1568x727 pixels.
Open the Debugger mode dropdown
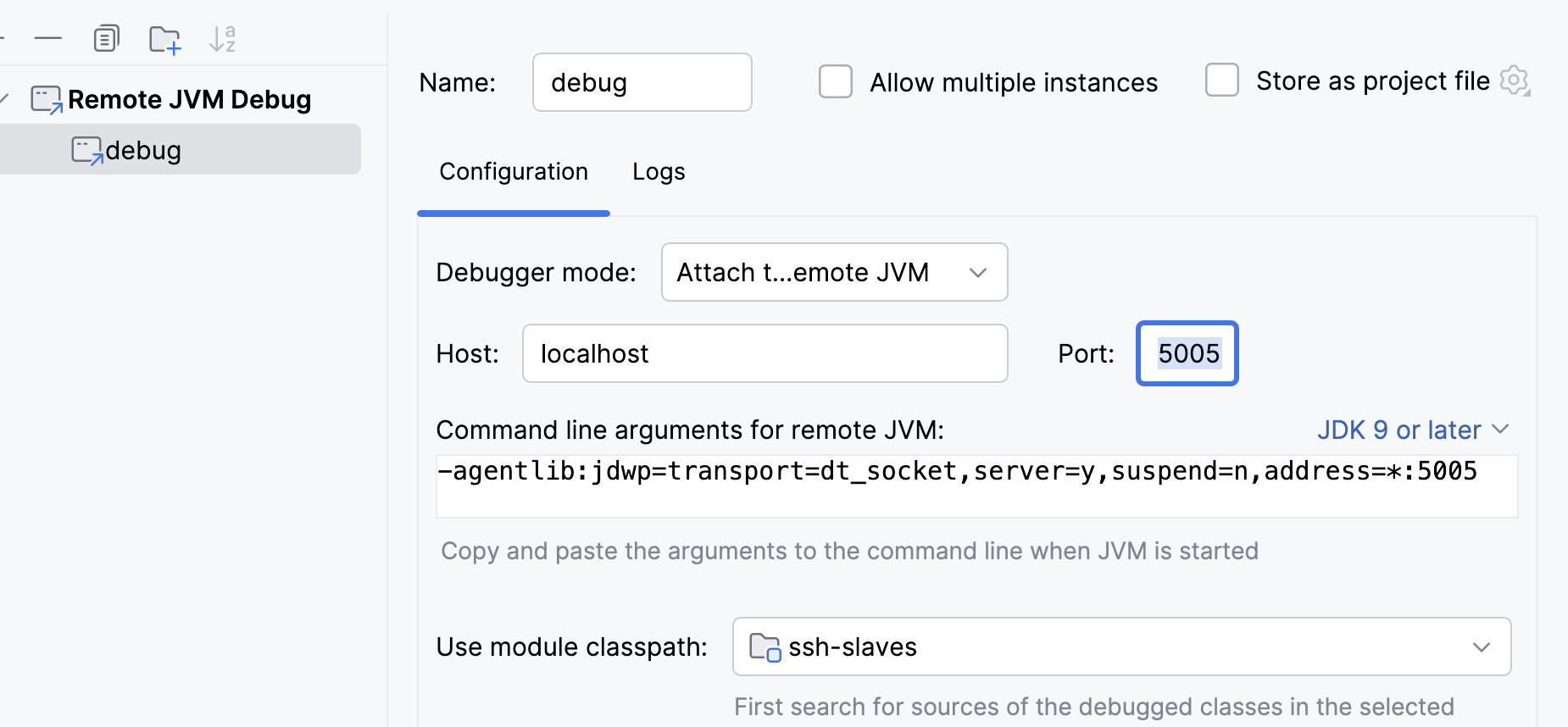pyautogui.click(x=834, y=272)
